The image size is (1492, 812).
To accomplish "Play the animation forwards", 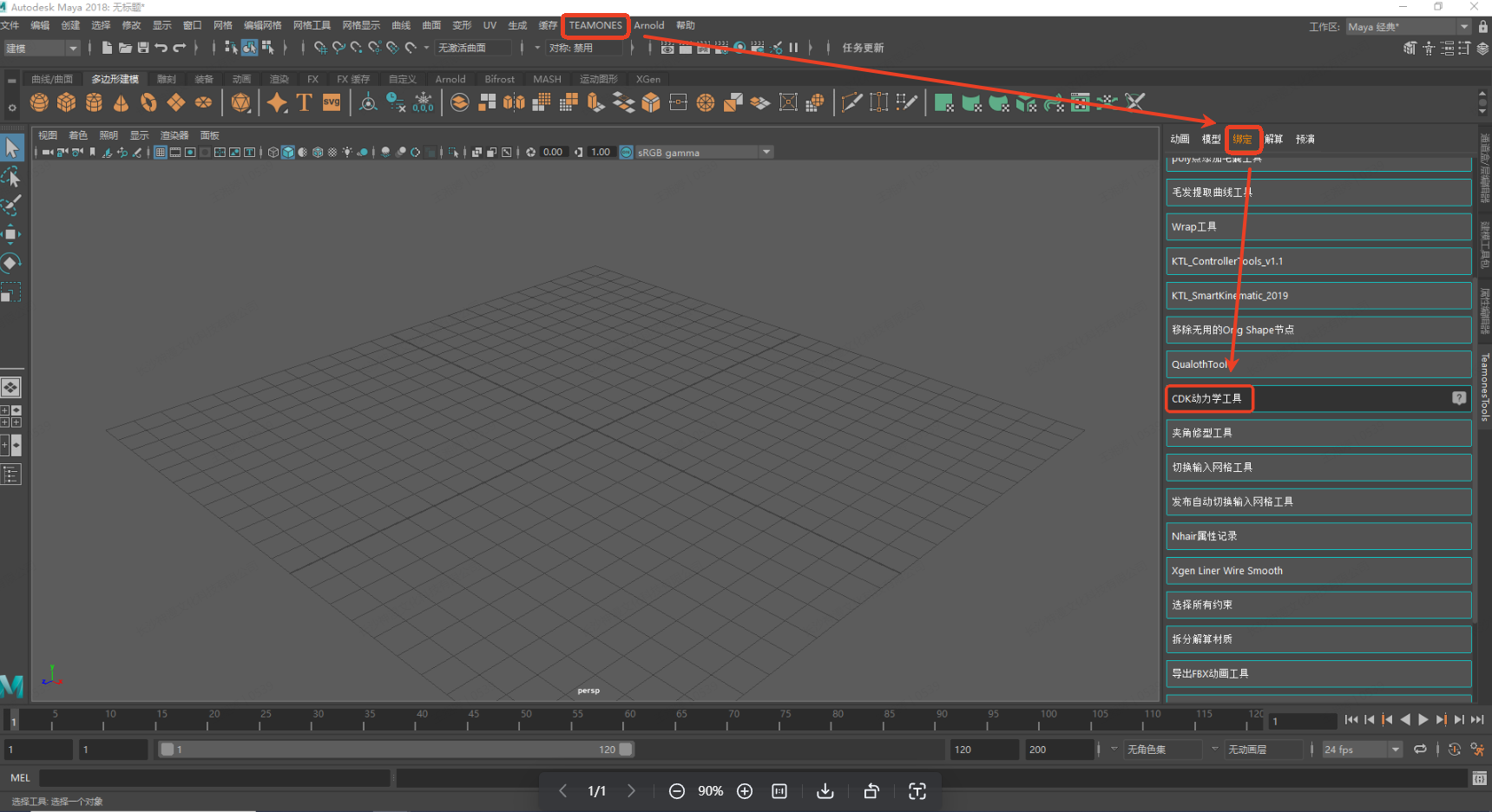I will [1423, 719].
